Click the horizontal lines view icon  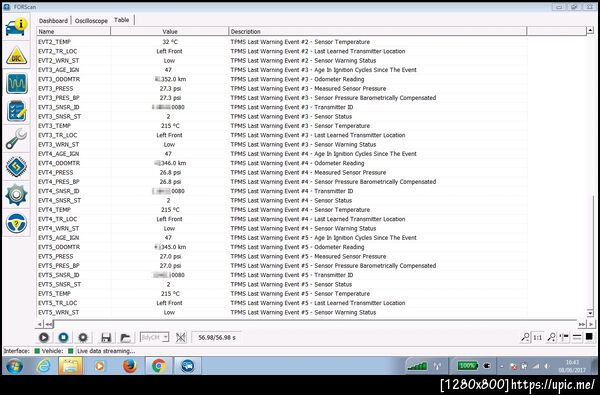(x=577, y=337)
